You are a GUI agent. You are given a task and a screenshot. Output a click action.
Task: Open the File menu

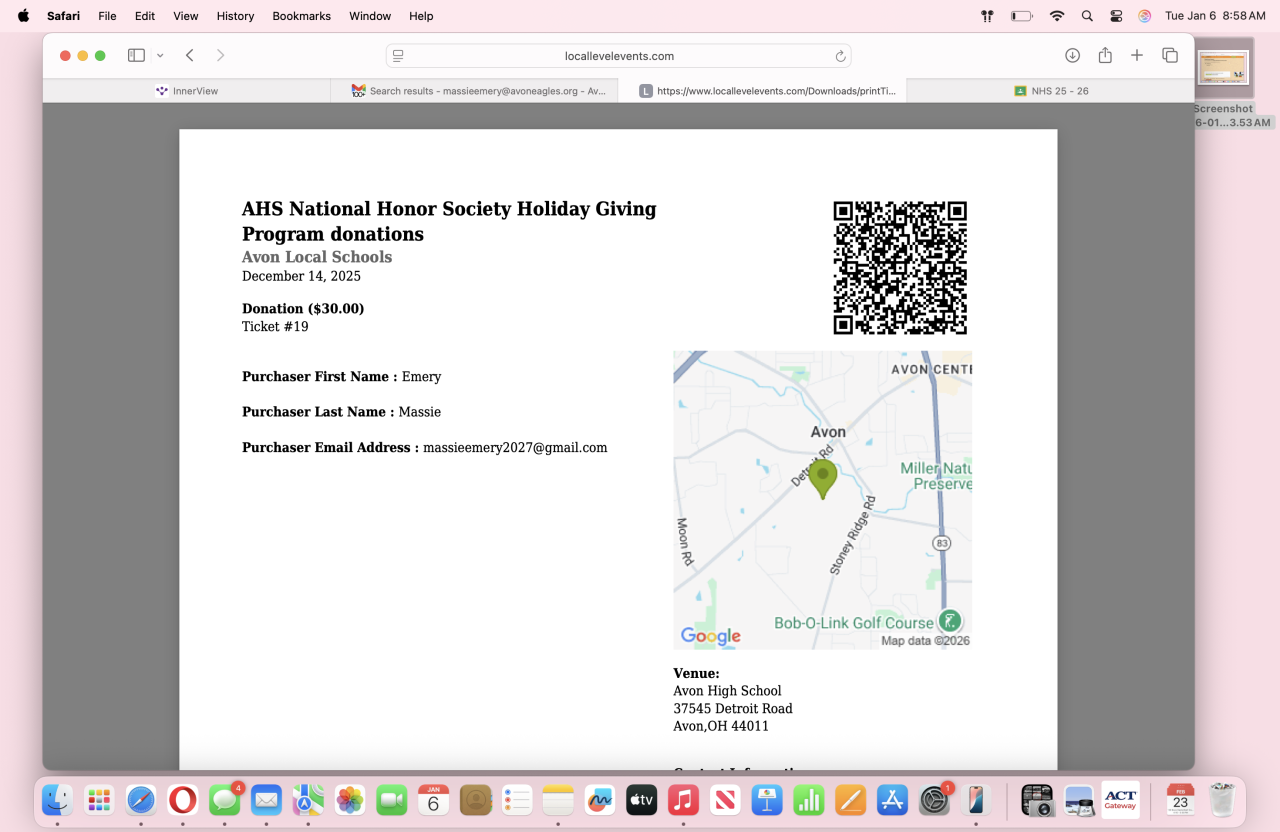tap(107, 16)
